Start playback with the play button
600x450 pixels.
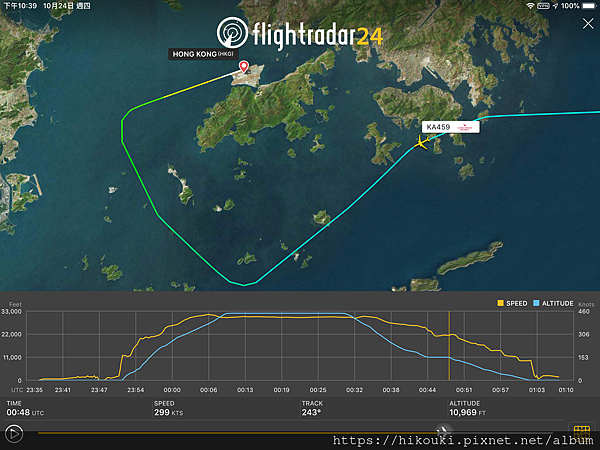(14, 434)
